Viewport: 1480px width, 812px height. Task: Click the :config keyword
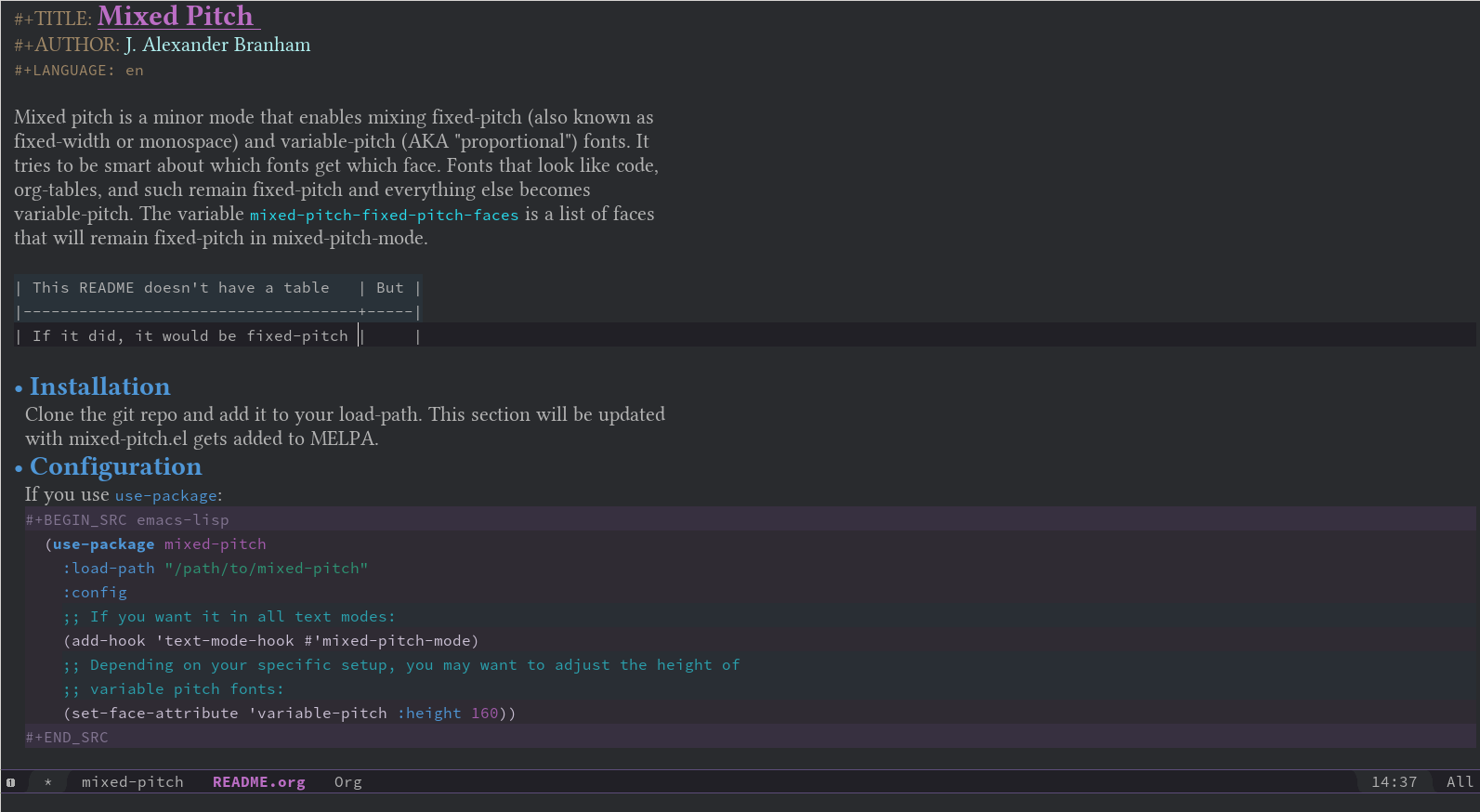pos(95,593)
